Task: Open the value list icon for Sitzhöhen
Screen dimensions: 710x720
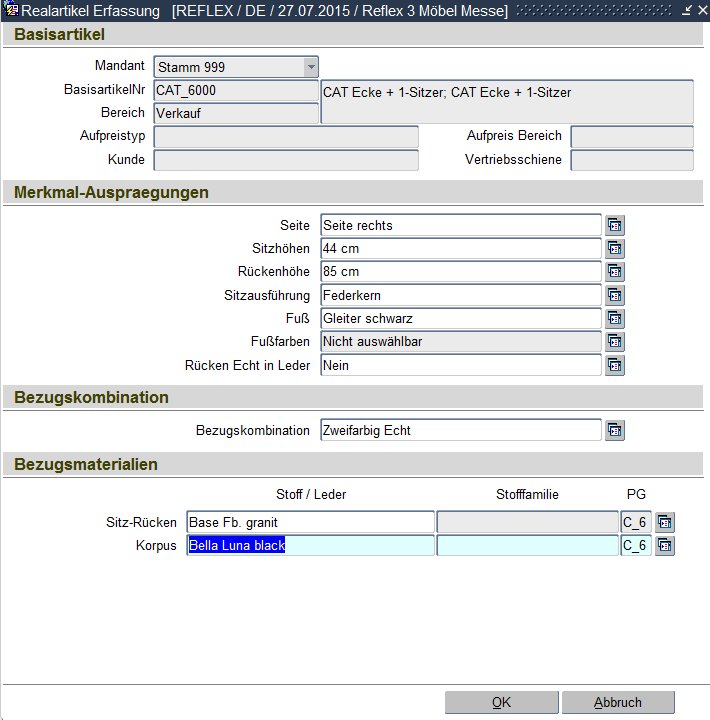Action: (615, 248)
